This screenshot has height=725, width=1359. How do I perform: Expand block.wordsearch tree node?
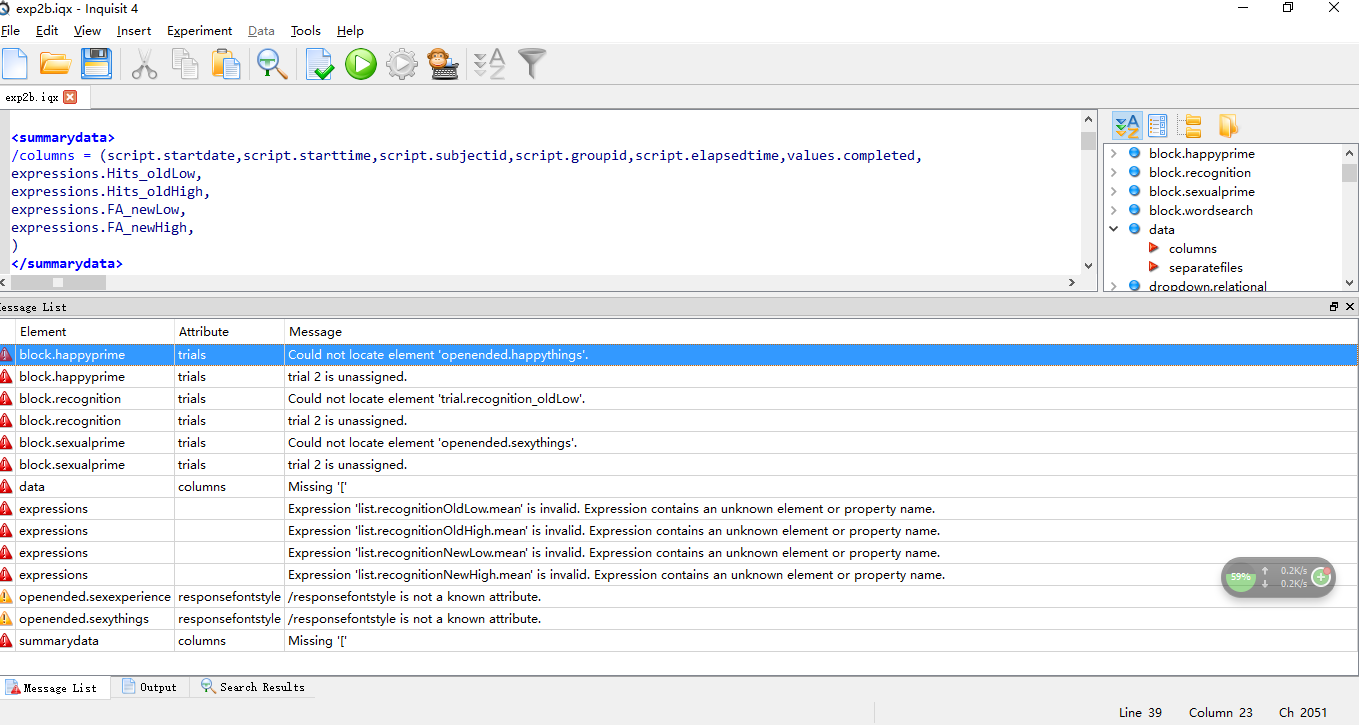pos(1113,211)
